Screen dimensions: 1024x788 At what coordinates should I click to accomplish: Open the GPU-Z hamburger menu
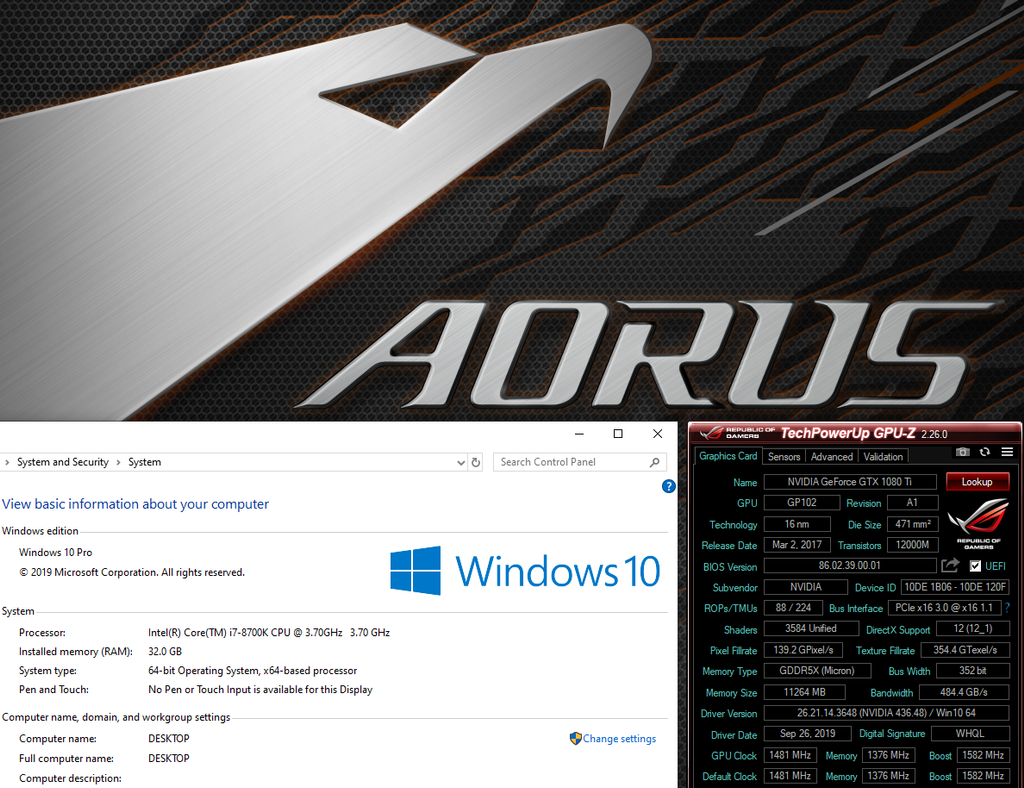pos(1006,453)
